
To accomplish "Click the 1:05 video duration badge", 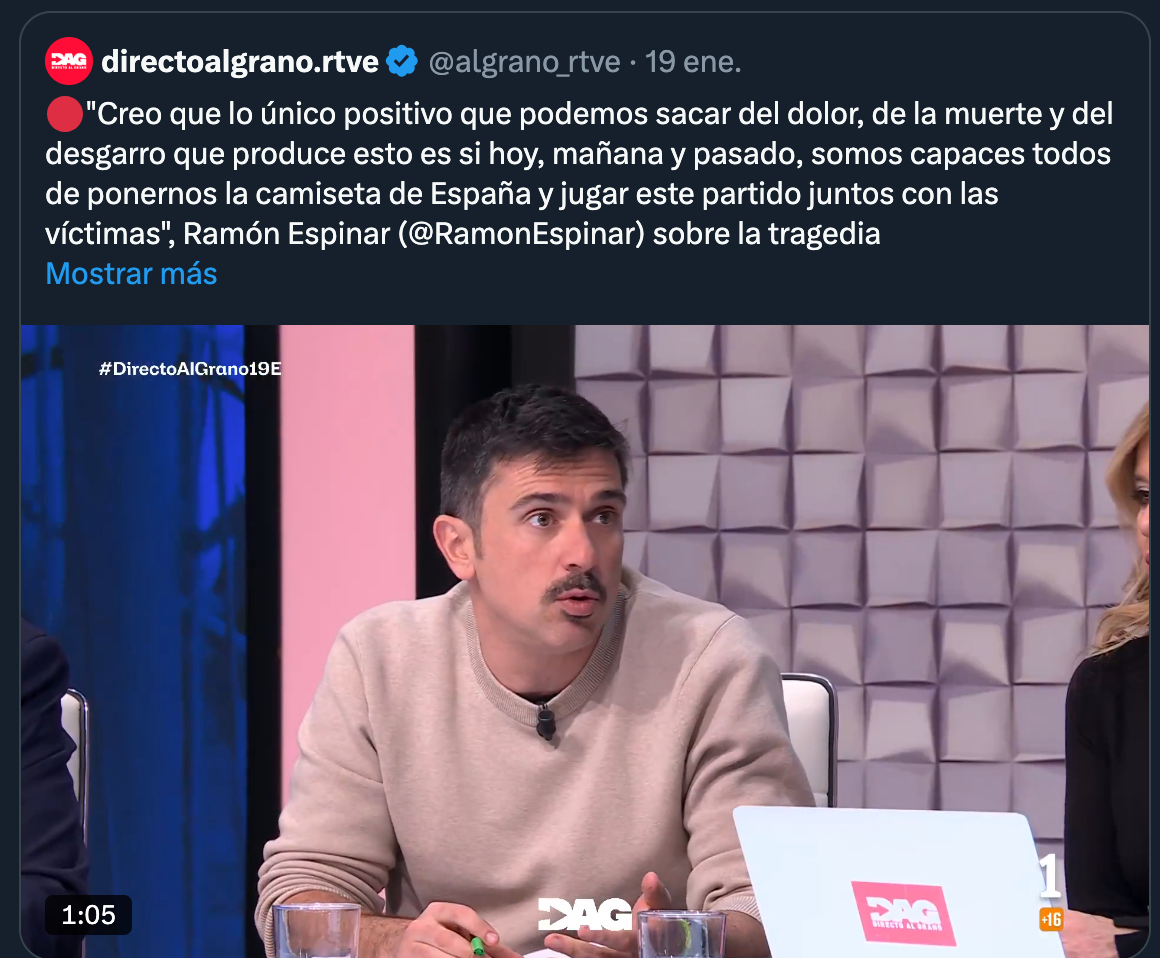I will click(89, 915).
